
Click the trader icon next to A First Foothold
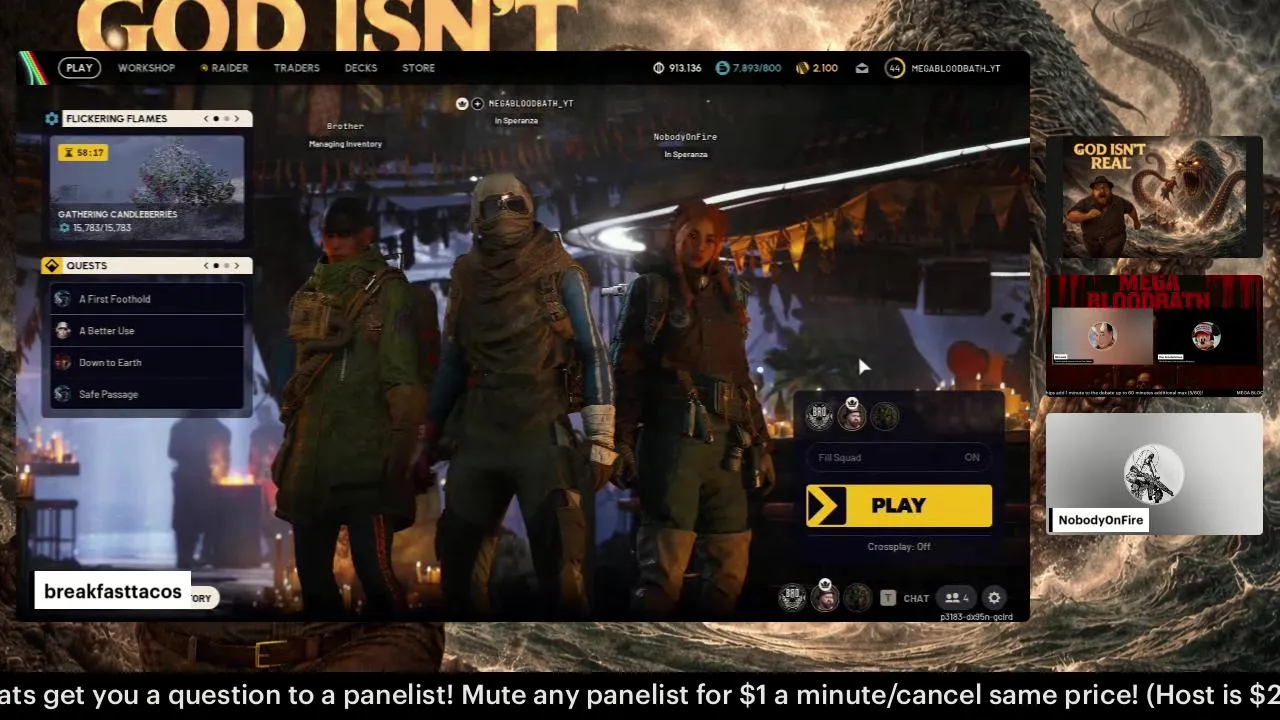pyautogui.click(x=63, y=299)
